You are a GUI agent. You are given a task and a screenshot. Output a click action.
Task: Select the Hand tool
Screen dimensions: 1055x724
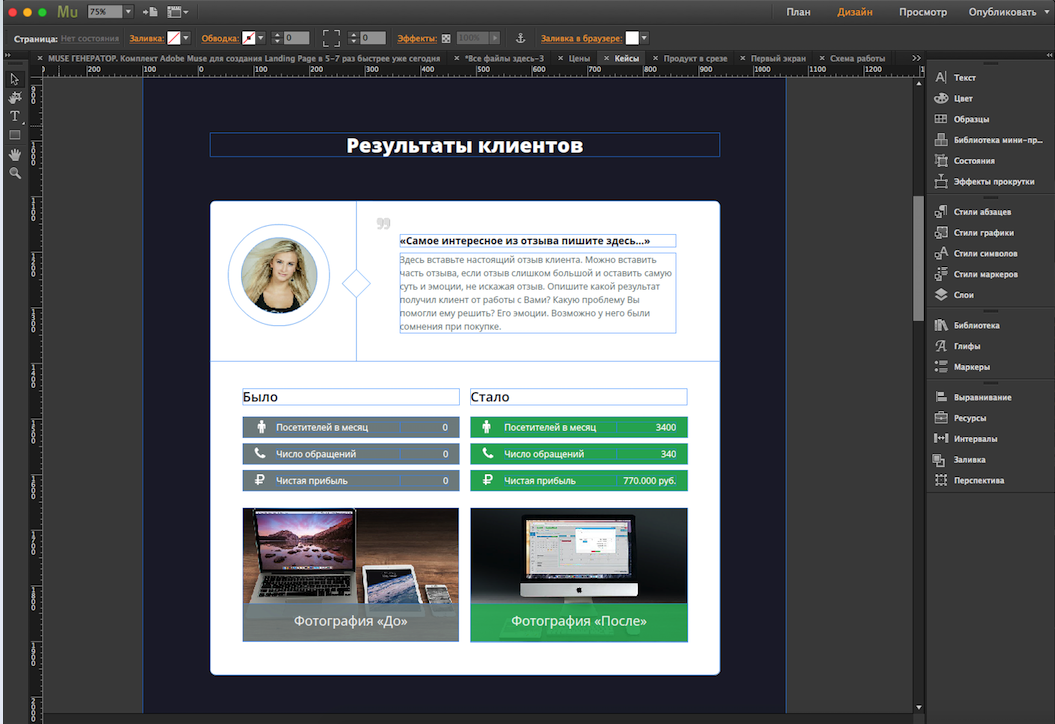click(x=15, y=154)
